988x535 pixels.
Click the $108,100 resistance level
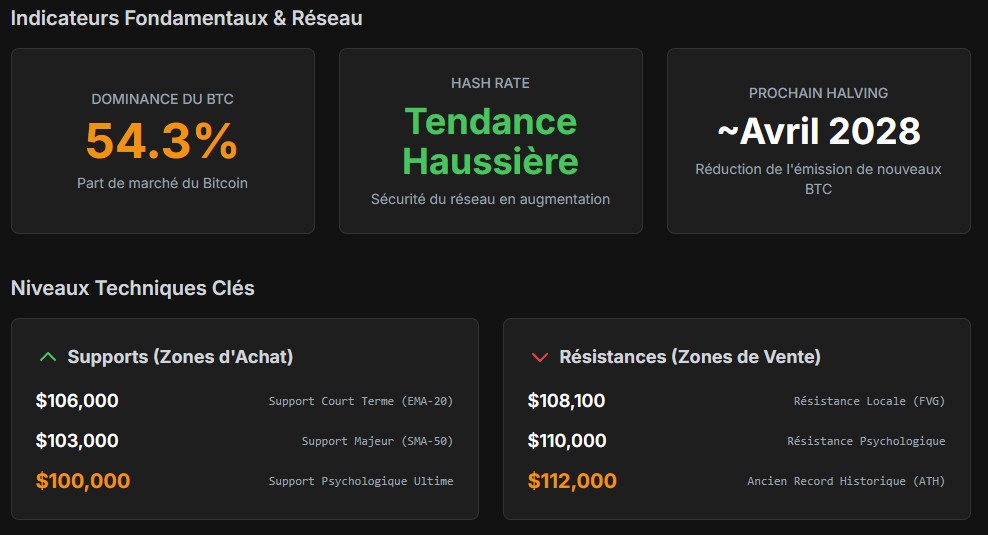click(x=566, y=401)
